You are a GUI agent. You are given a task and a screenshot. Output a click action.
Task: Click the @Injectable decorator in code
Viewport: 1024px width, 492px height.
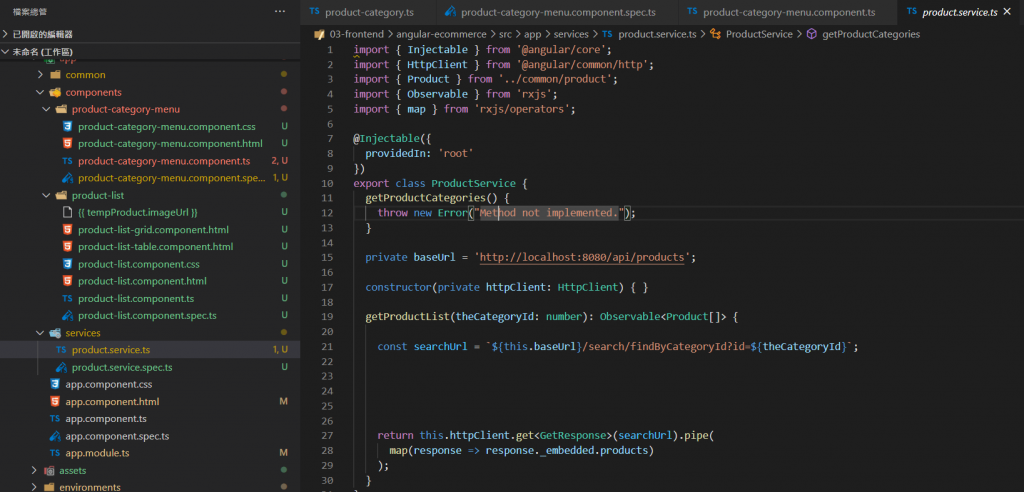pos(389,139)
